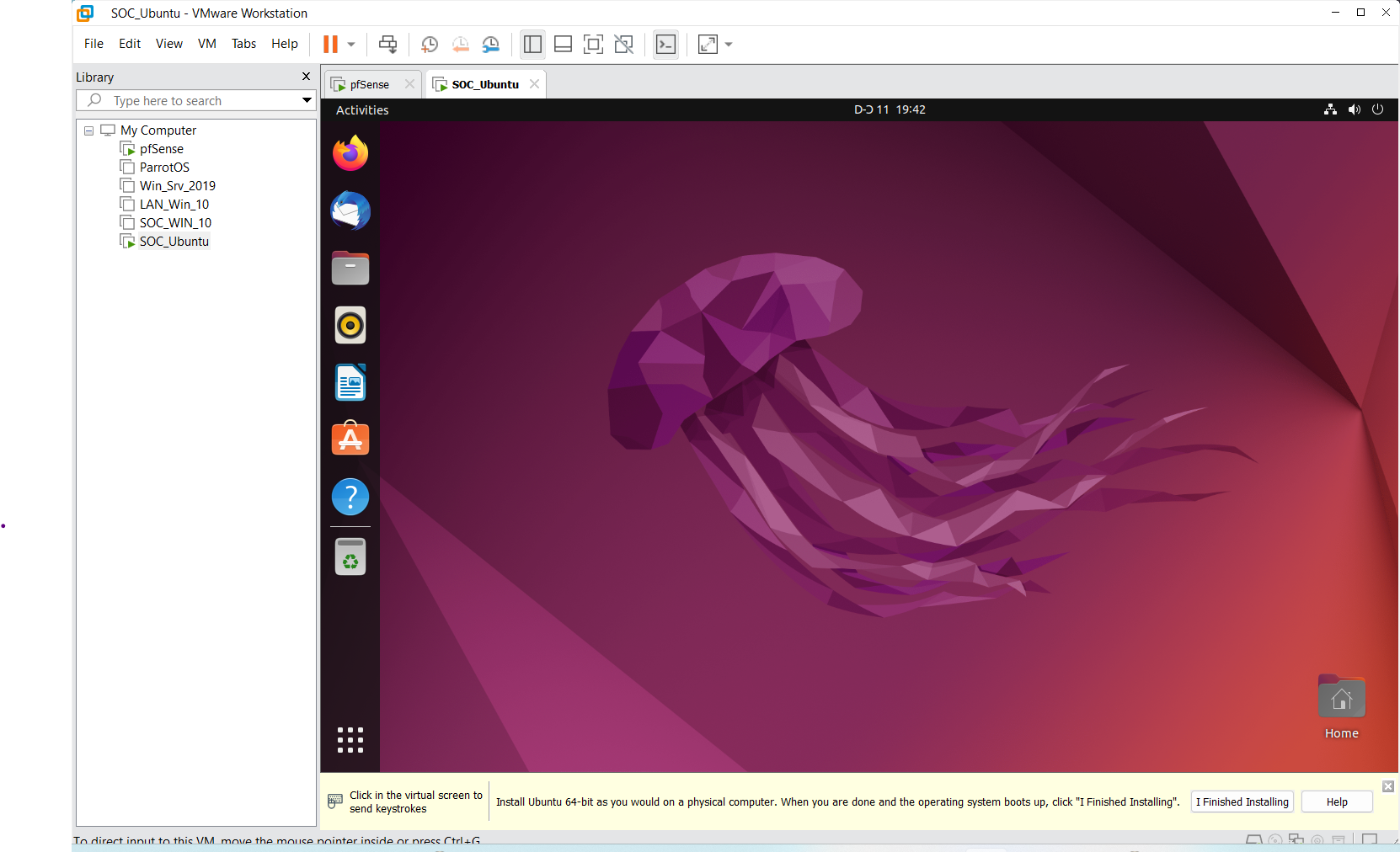Select SOC_WIN_10 in the library
The height and width of the screenshot is (852, 1400).
175,223
